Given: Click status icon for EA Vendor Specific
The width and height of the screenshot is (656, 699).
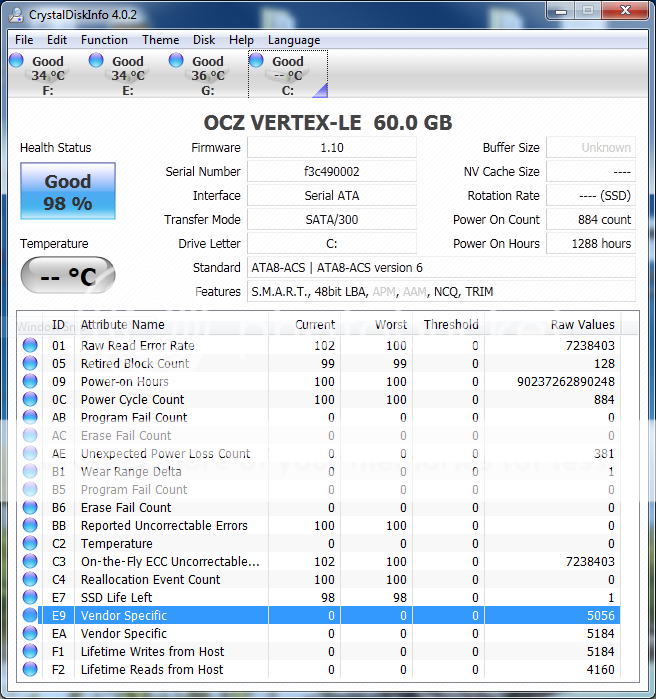Looking at the screenshot, I should pyautogui.click(x=30, y=633).
